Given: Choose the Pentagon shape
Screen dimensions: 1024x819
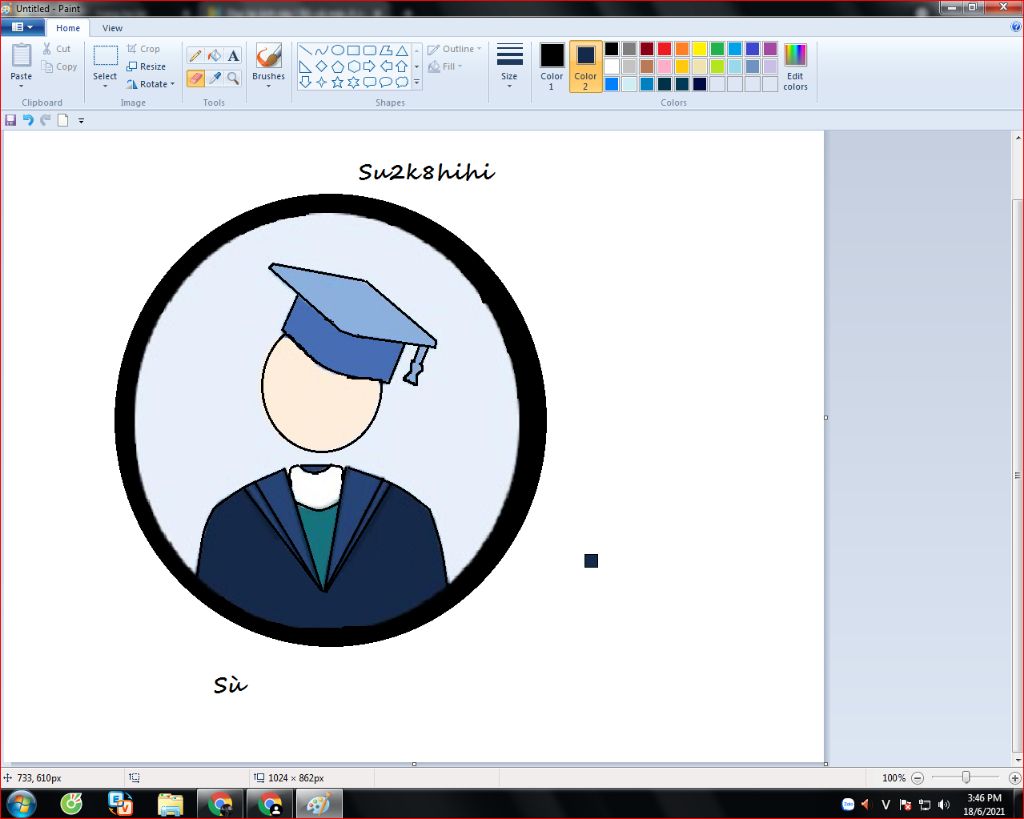Looking at the screenshot, I should point(338,66).
